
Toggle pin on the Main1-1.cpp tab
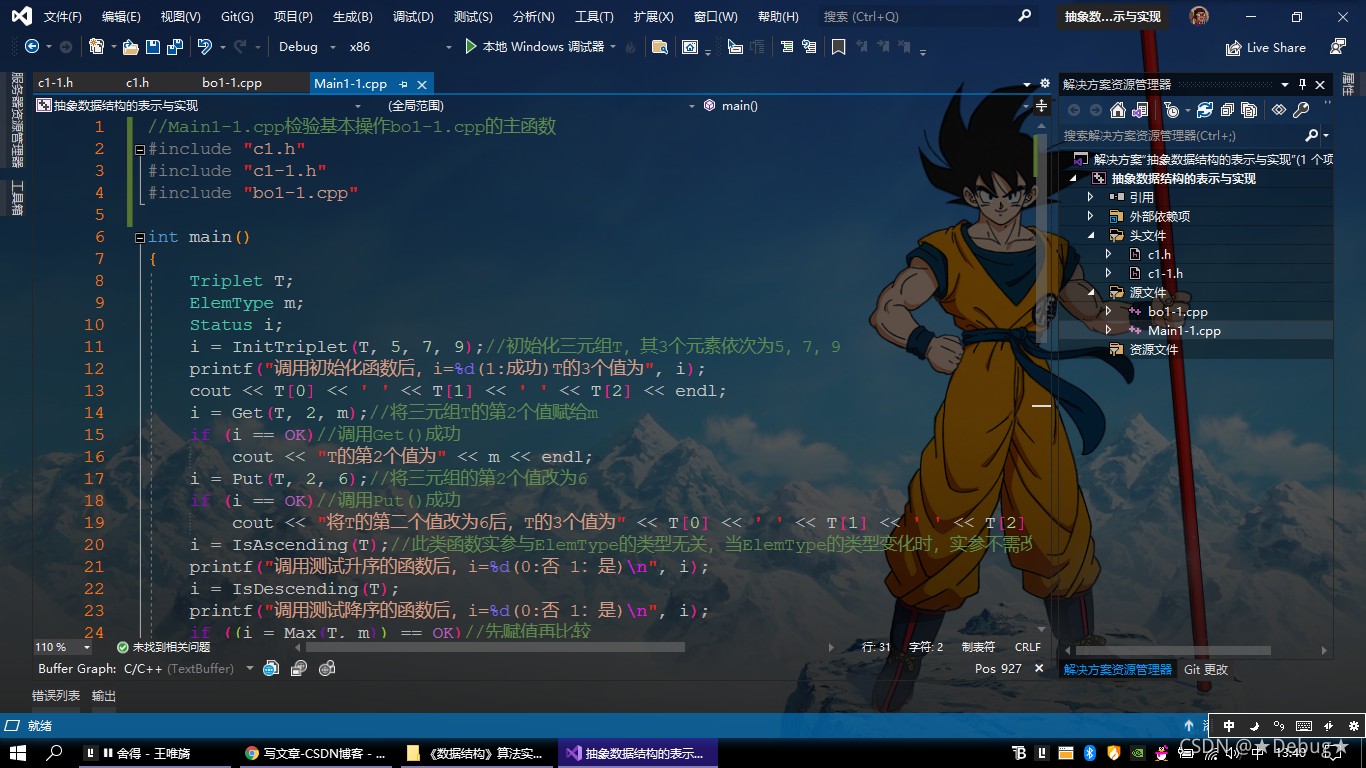click(404, 84)
